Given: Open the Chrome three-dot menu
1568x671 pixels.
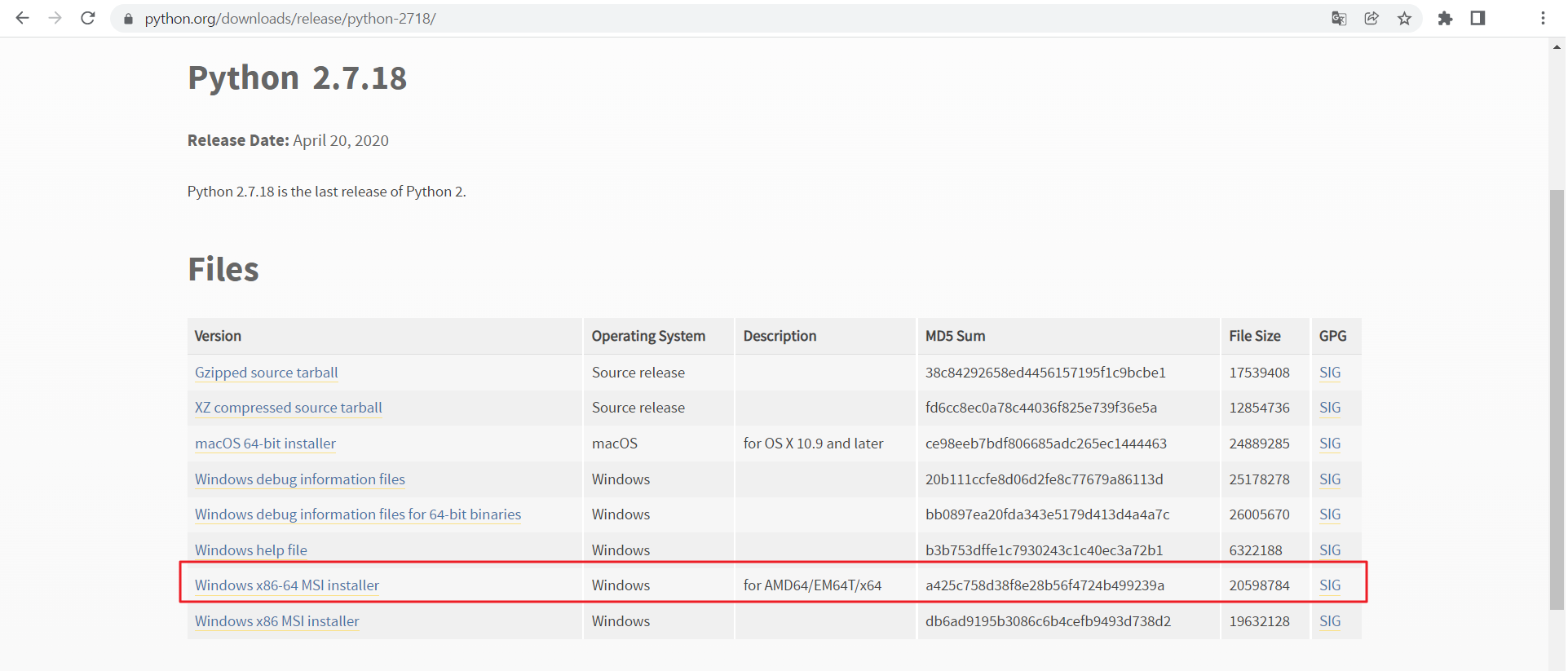Looking at the screenshot, I should (x=1543, y=18).
